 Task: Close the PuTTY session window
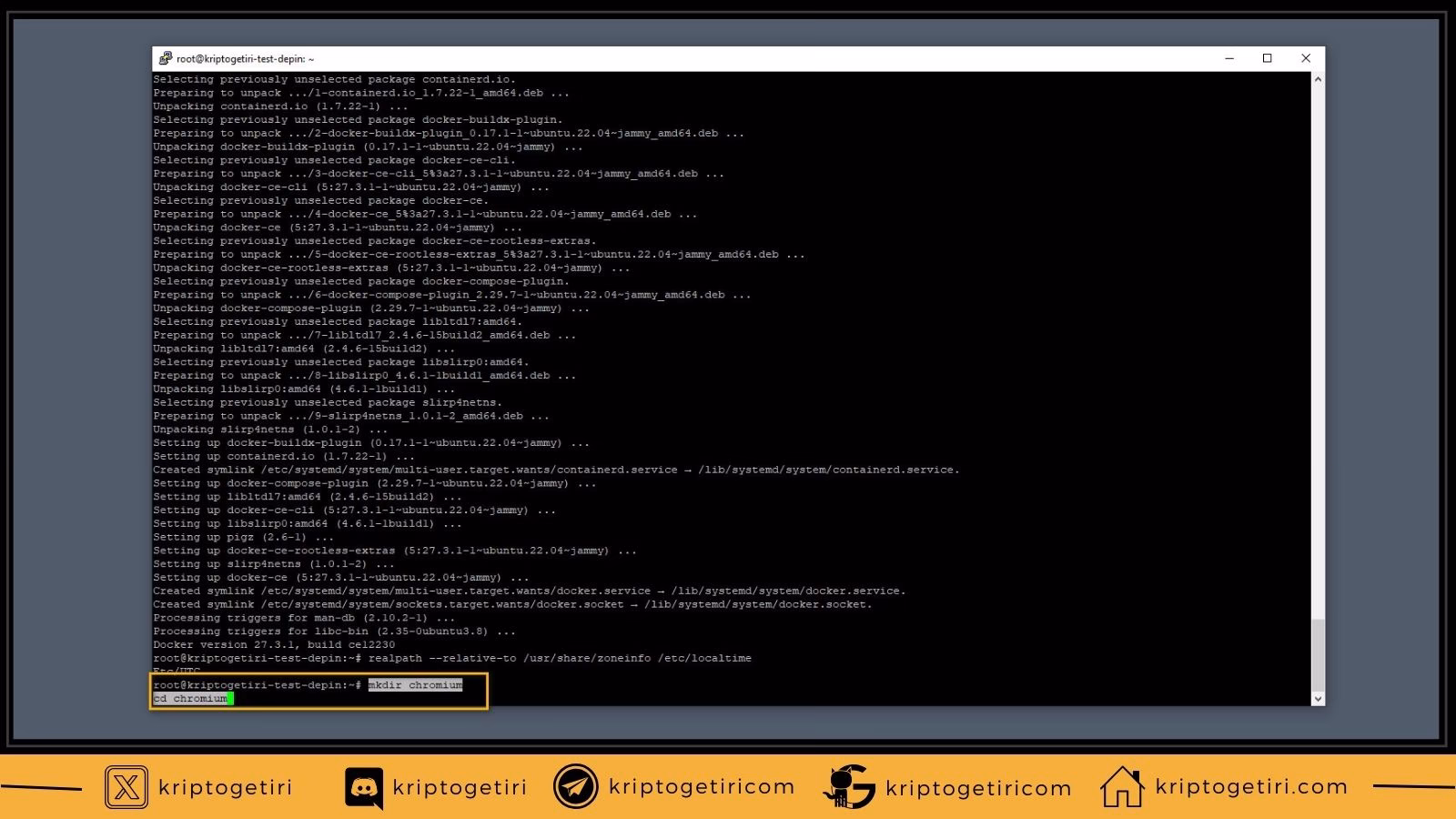point(1306,57)
